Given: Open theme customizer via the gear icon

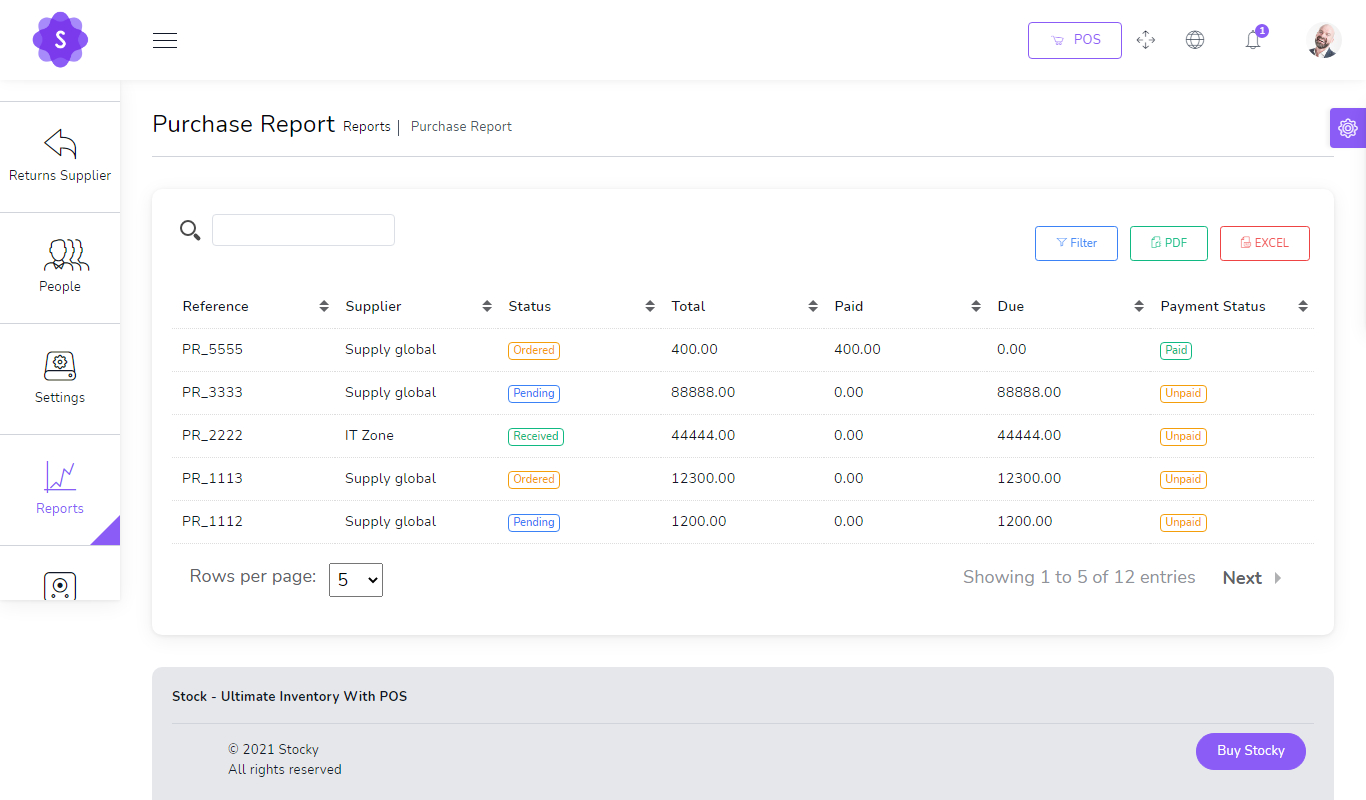Looking at the screenshot, I should point(1347,128).
